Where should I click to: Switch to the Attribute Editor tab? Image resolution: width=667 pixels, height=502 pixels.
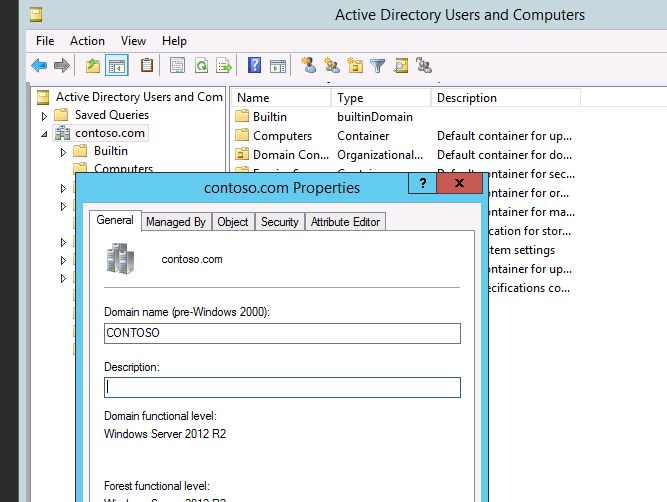[x=345, y=222]
